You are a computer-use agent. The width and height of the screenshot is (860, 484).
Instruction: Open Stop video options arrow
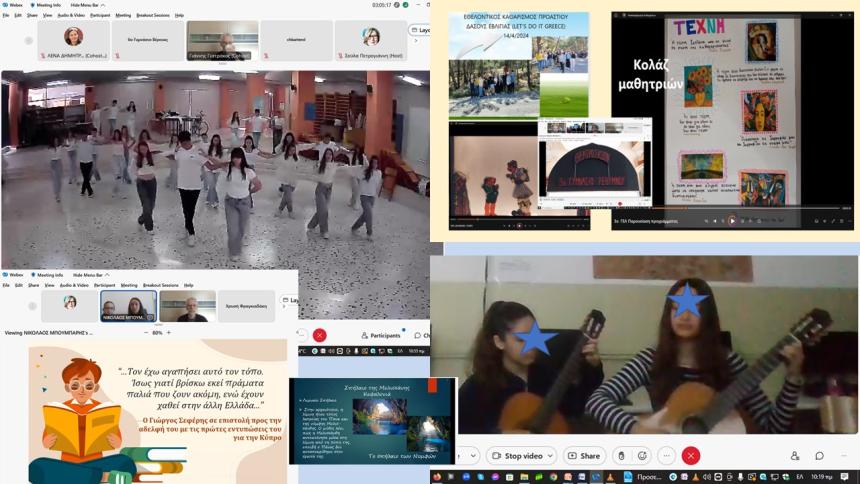coord(550,456)
